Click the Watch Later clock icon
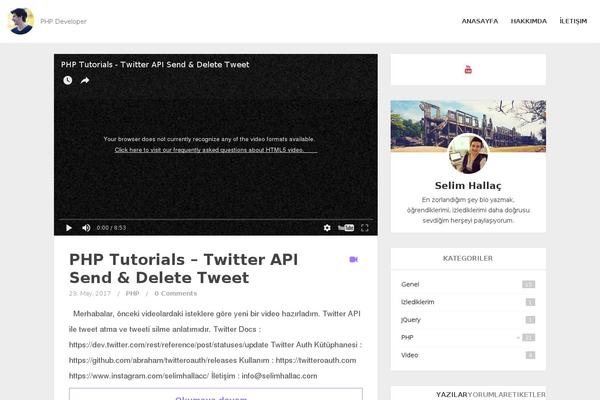 pos(68,80)
